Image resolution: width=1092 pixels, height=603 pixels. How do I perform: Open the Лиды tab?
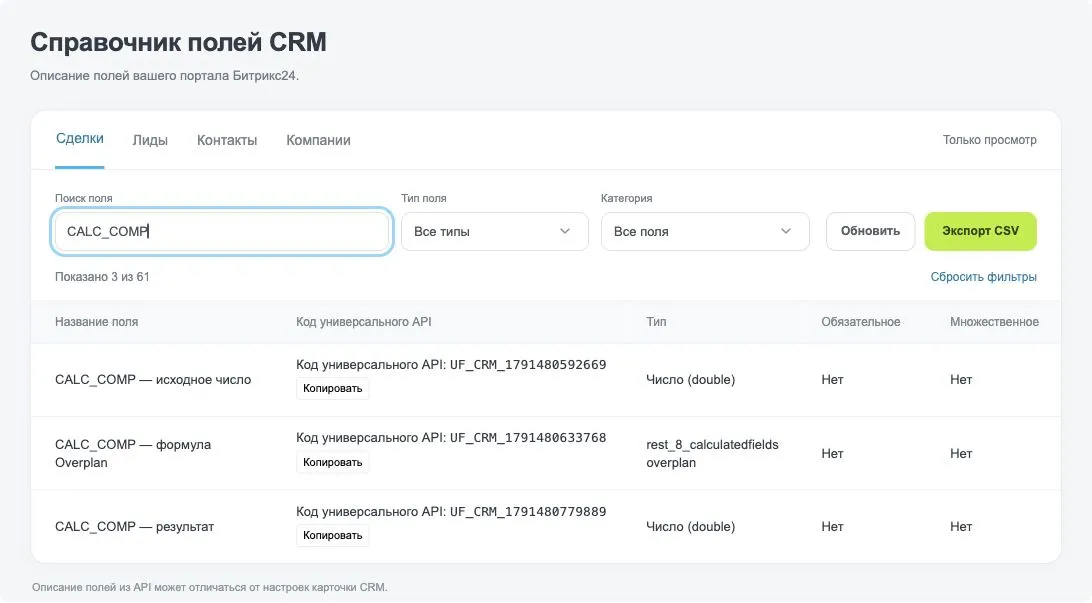click(150, 140)
